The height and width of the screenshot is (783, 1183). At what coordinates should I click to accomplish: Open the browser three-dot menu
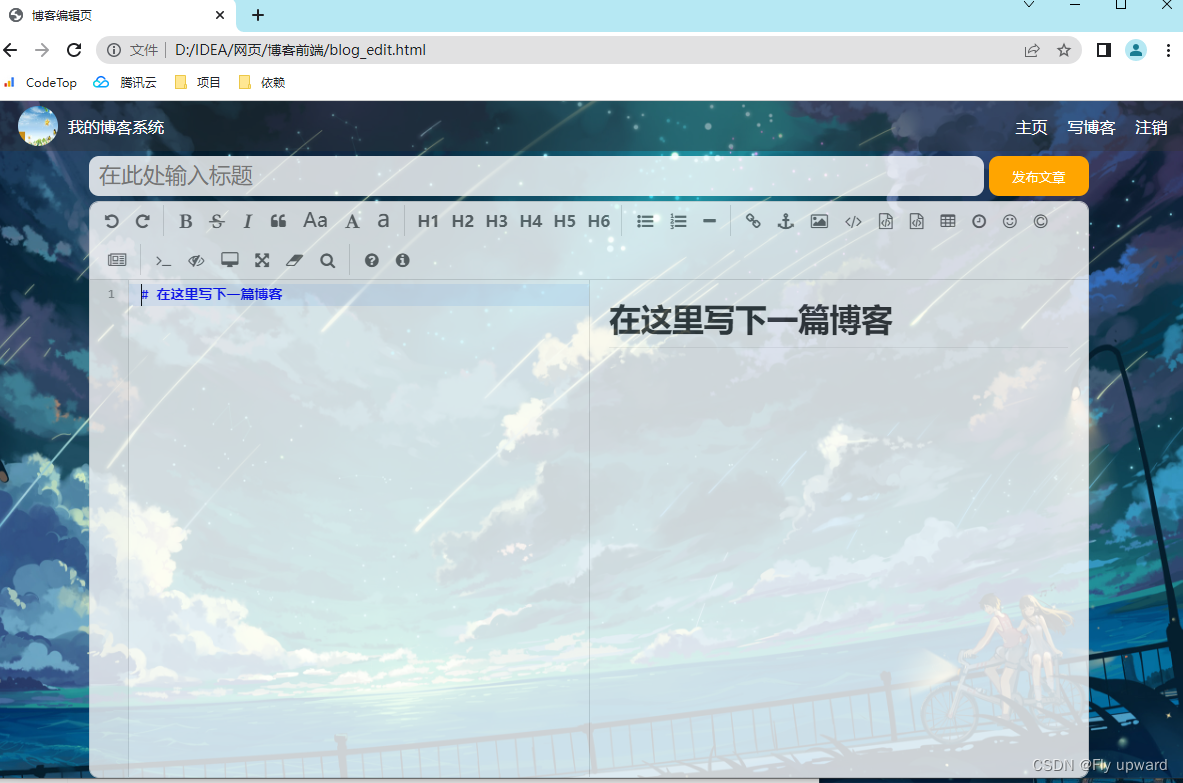click(x=1168, y=51)
